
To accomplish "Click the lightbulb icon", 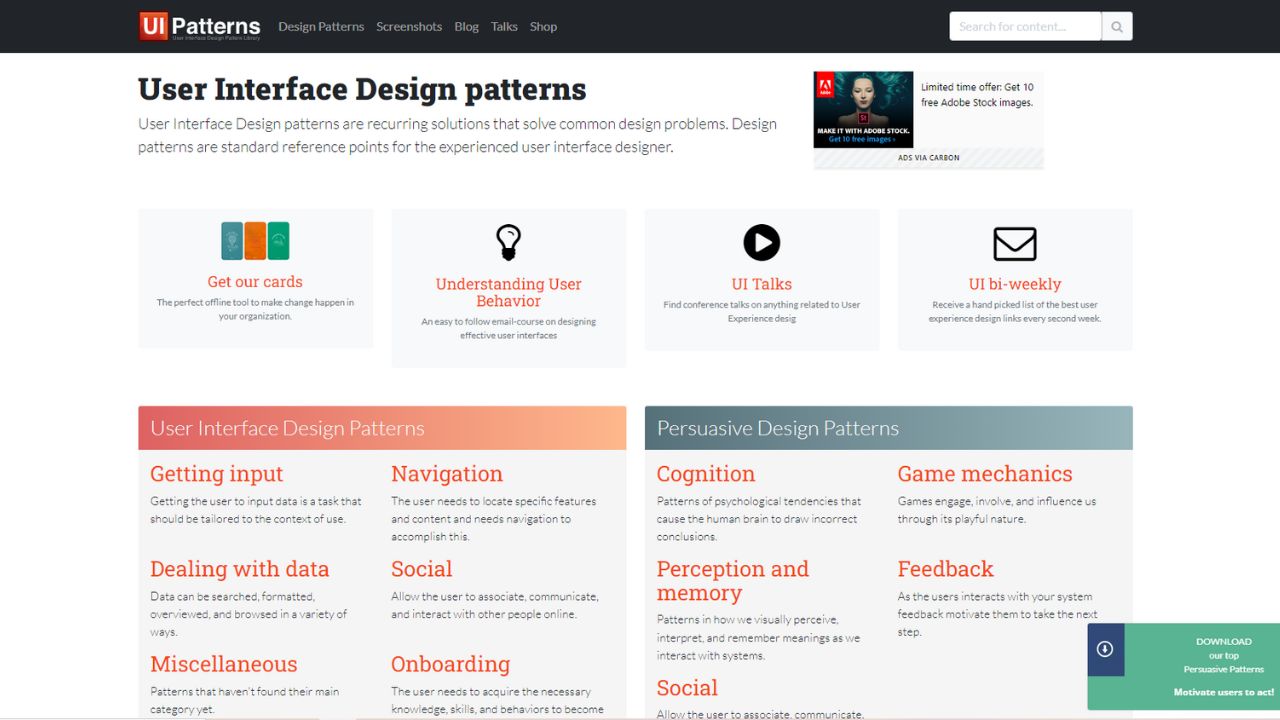I will tap(509, 243).
